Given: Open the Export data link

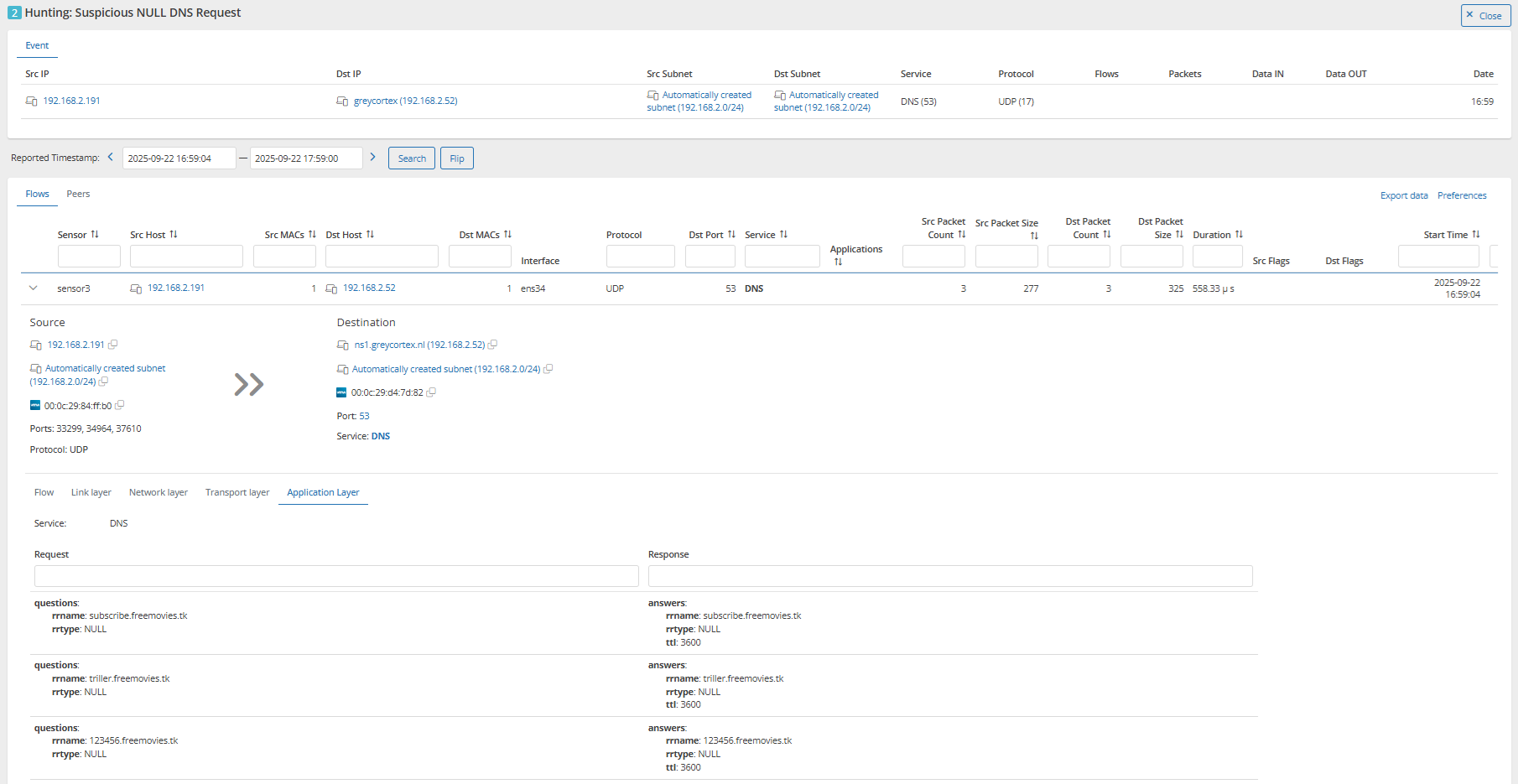Looking at the screenshot, I should (1404, 195).
